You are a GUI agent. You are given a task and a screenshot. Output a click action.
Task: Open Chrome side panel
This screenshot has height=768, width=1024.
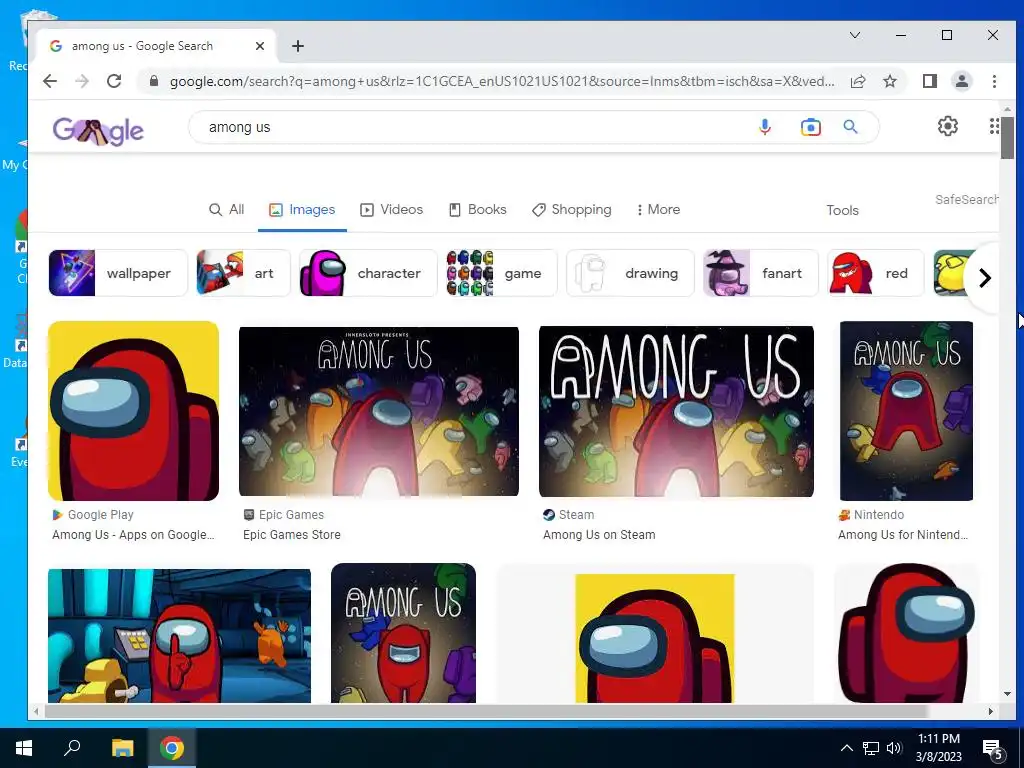click(x=930, y=81)
